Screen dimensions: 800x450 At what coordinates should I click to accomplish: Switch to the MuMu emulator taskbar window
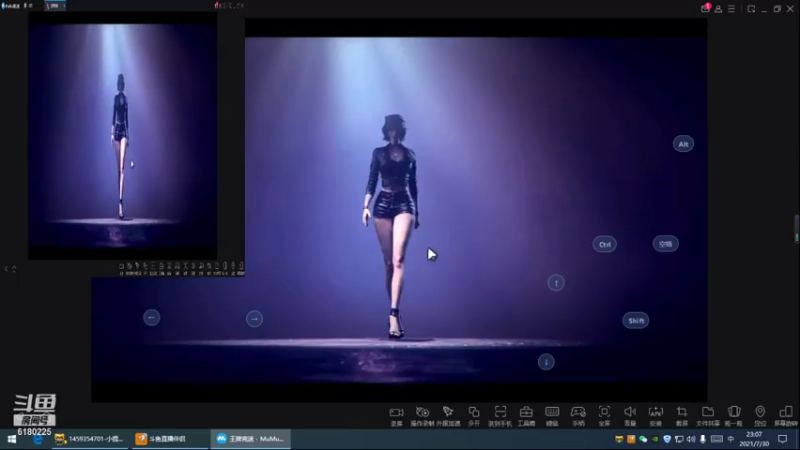click(250, 439)
